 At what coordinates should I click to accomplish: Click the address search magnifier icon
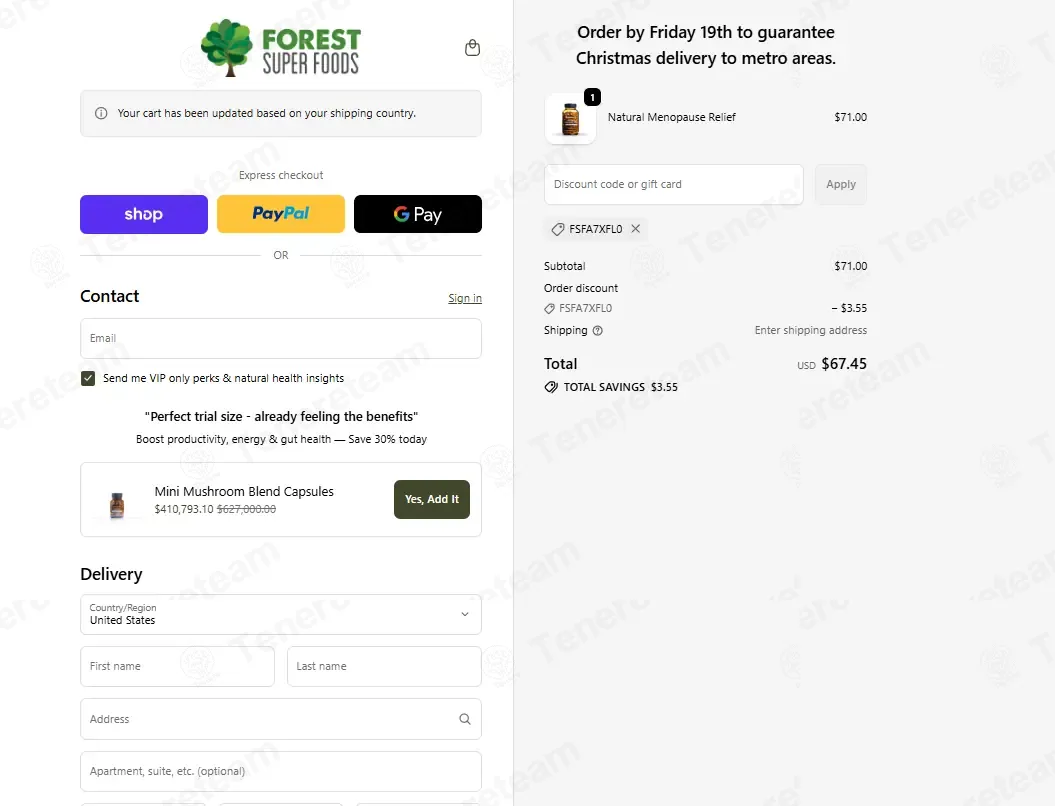point(465,719)
